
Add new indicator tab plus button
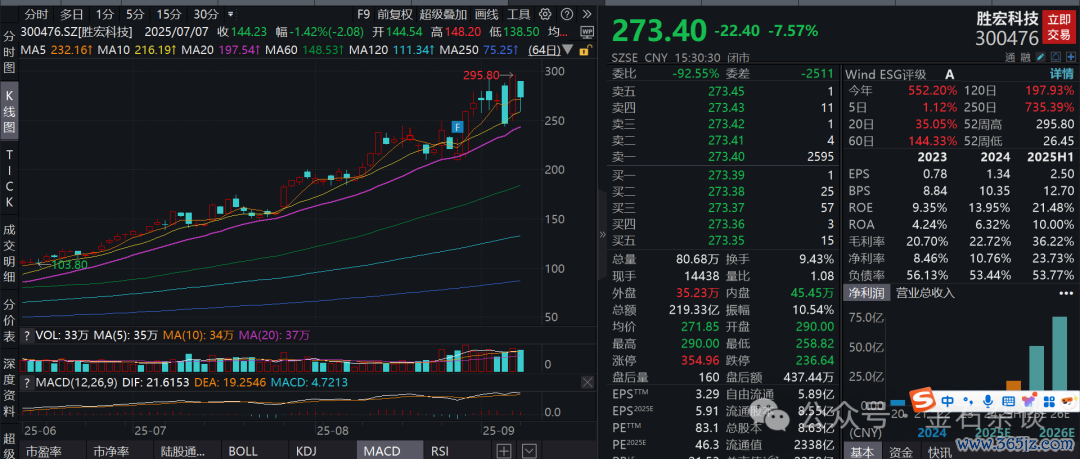click(504, 451)
